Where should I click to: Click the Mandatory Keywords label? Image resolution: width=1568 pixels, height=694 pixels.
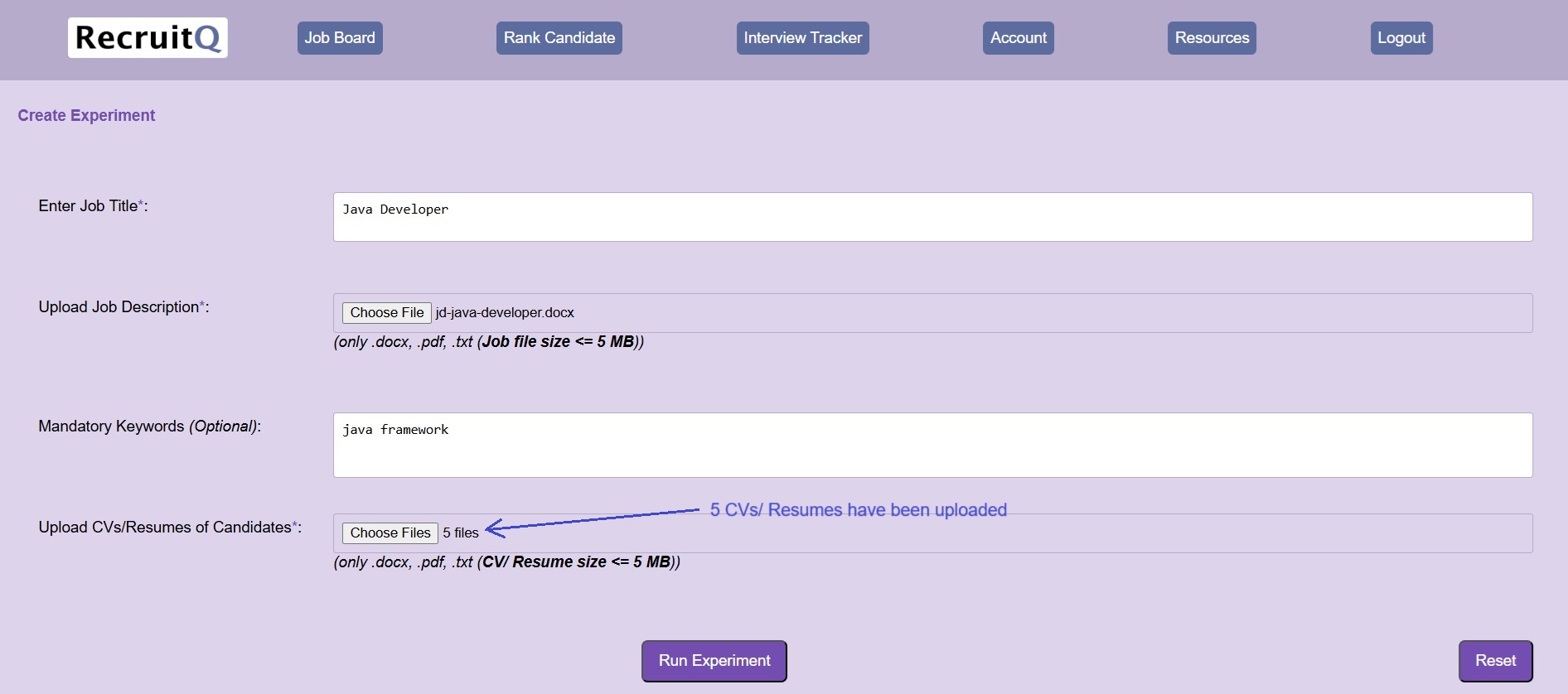(149, 427)
